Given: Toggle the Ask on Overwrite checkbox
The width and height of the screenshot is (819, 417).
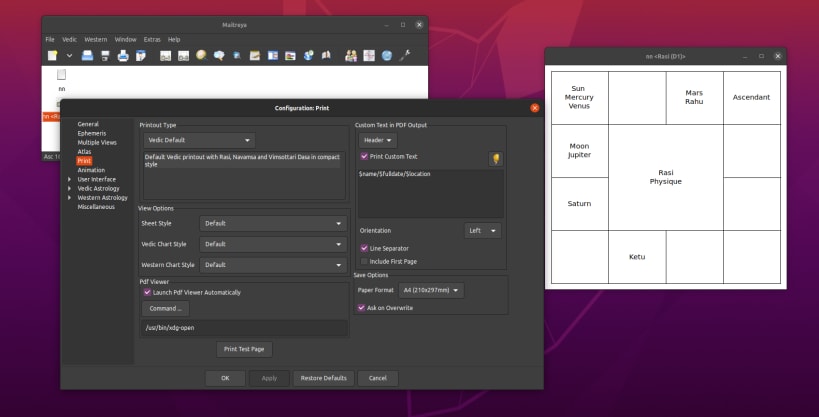Looking at the screenshot, I should (361, 308).
